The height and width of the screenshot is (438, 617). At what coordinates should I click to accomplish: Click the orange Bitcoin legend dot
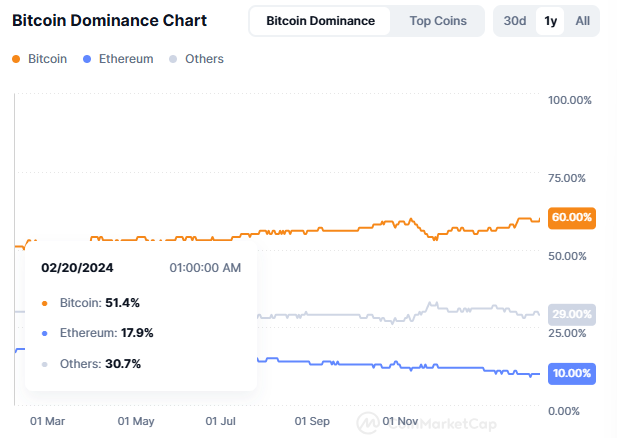coord(16,59)
